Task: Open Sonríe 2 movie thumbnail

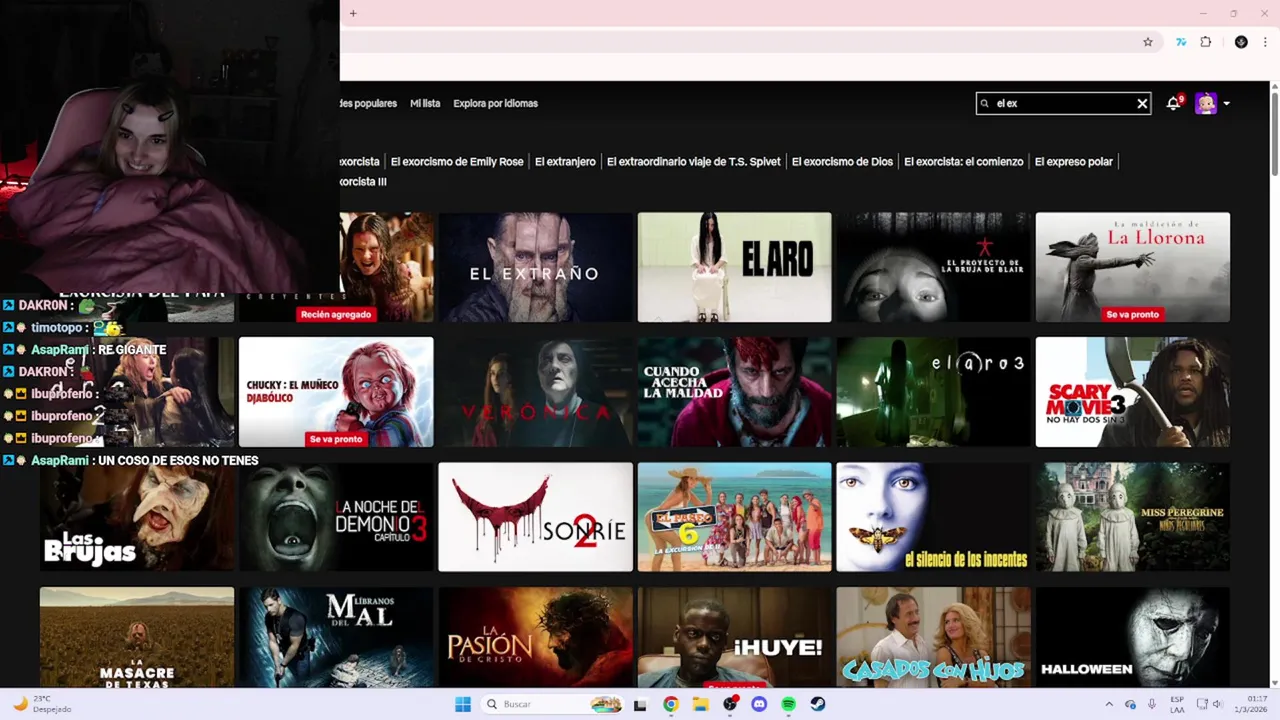Action: (535, 517)
